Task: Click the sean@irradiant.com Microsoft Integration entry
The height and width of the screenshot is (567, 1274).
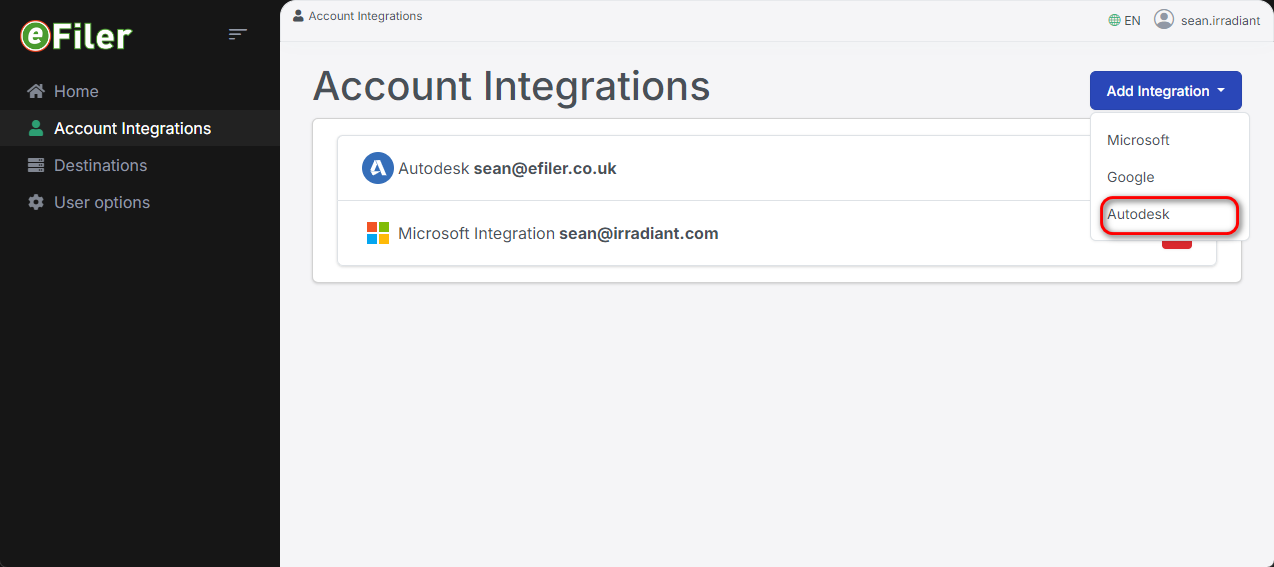Action: point(638,233)
